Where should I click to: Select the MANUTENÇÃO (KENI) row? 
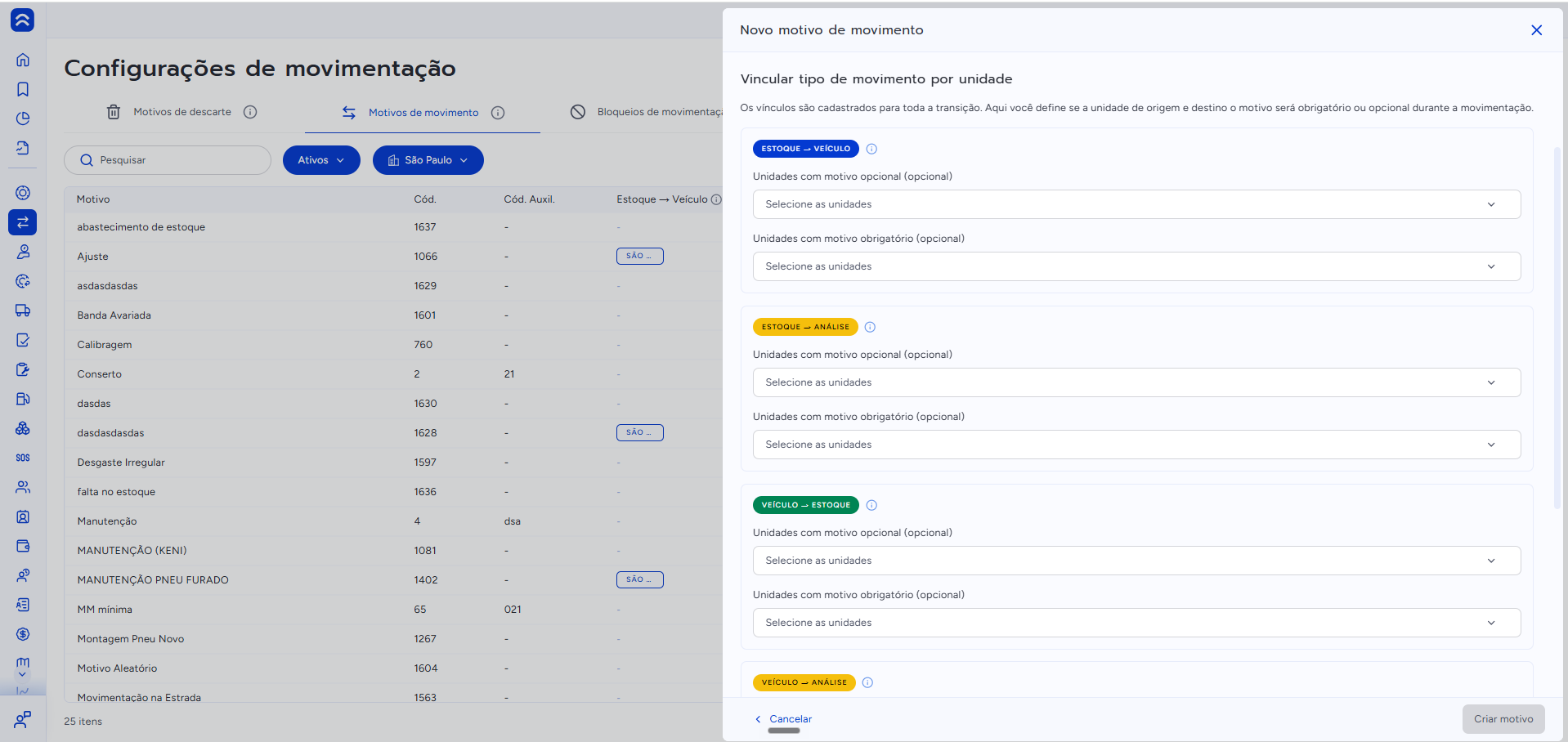(x=393, y=551)
